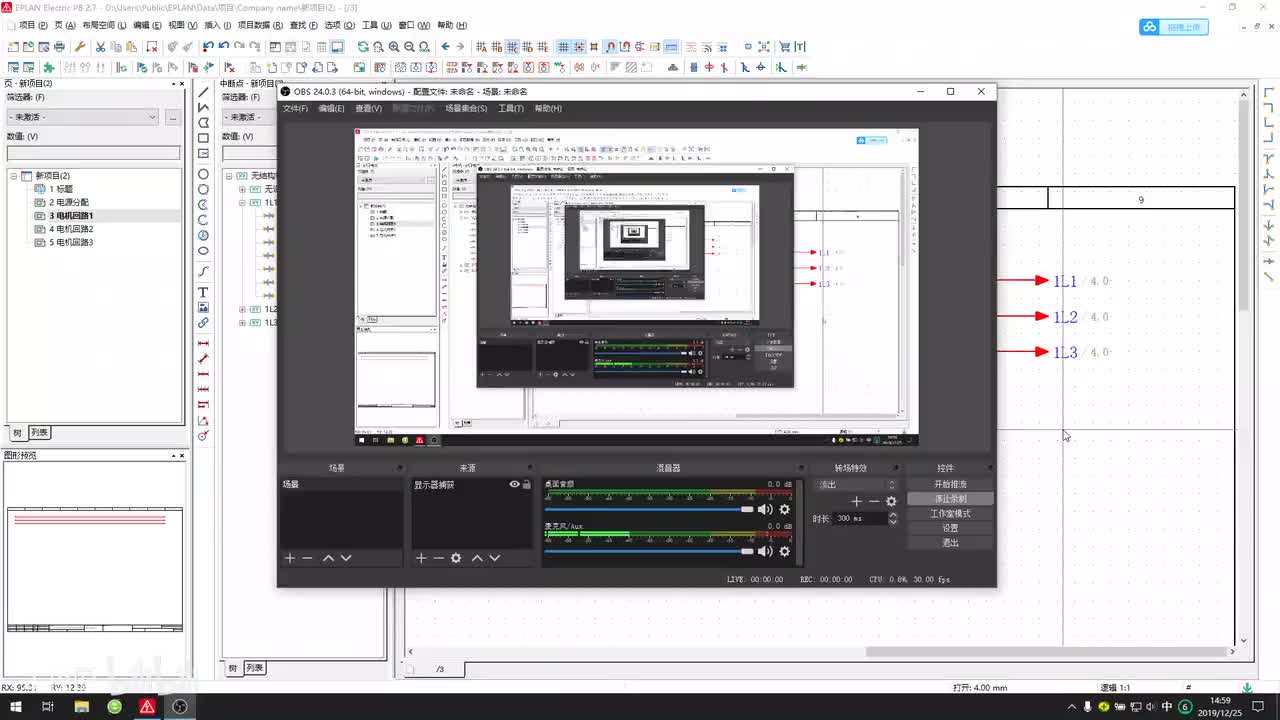Image resolution: width=1280 pixels, height=720 pixels.
Task: Click the OBS icon in taskbar
Action: [x=180, y=706]
